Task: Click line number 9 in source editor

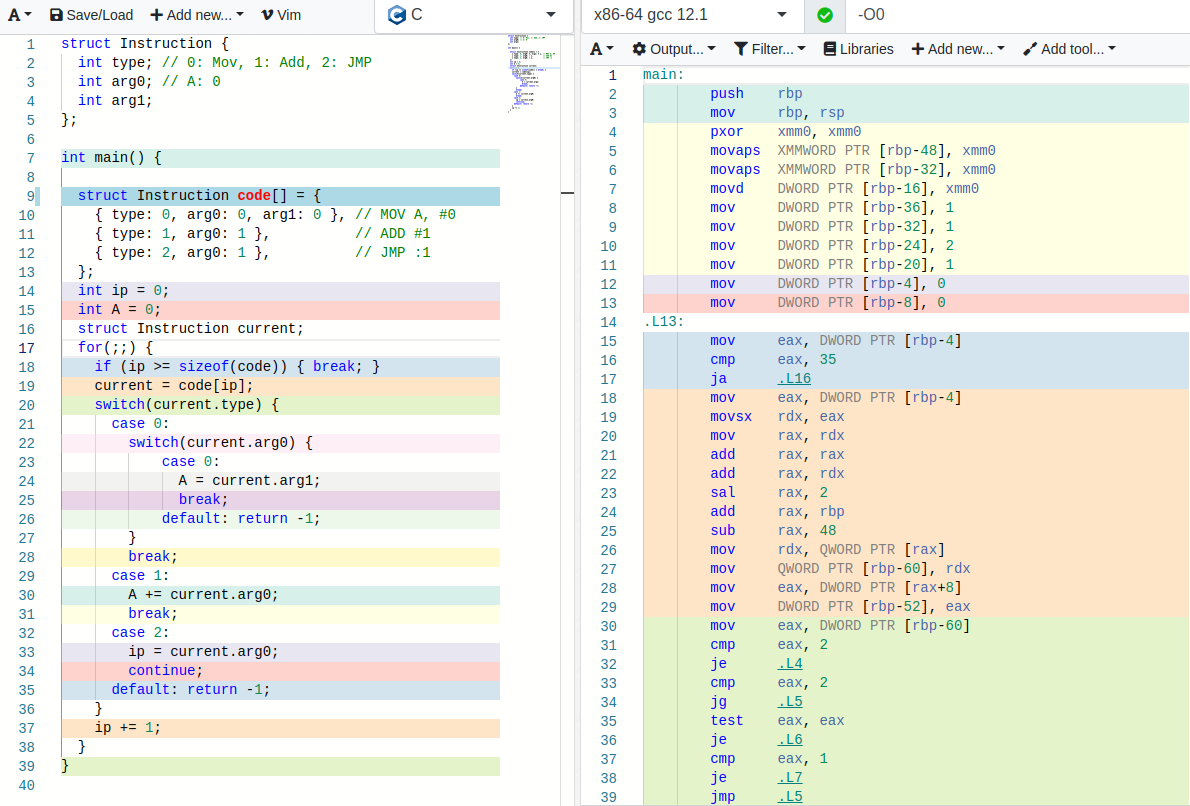Action: (30, 196)
